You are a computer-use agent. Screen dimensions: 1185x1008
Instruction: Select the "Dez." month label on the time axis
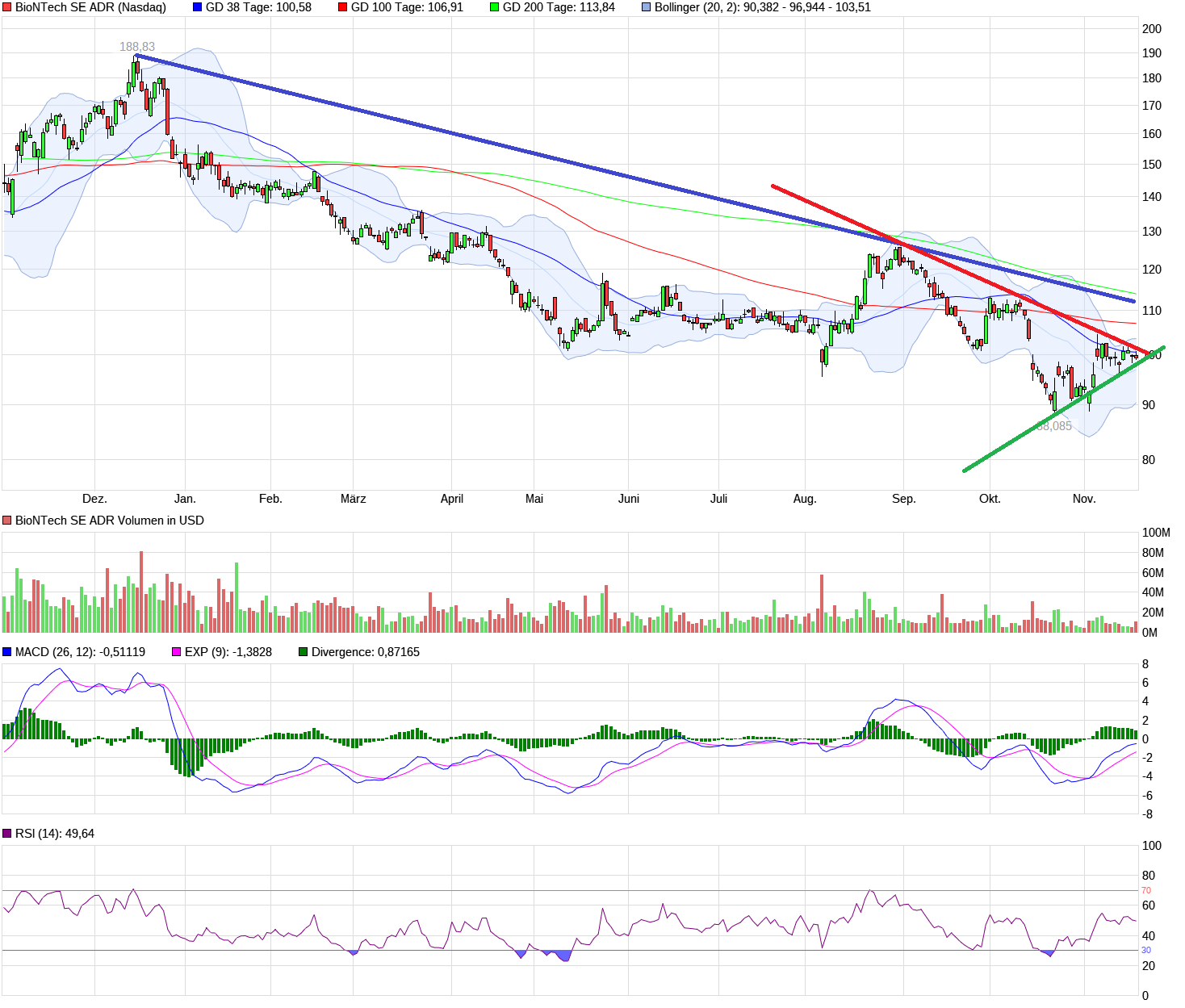tap(94, 499)
